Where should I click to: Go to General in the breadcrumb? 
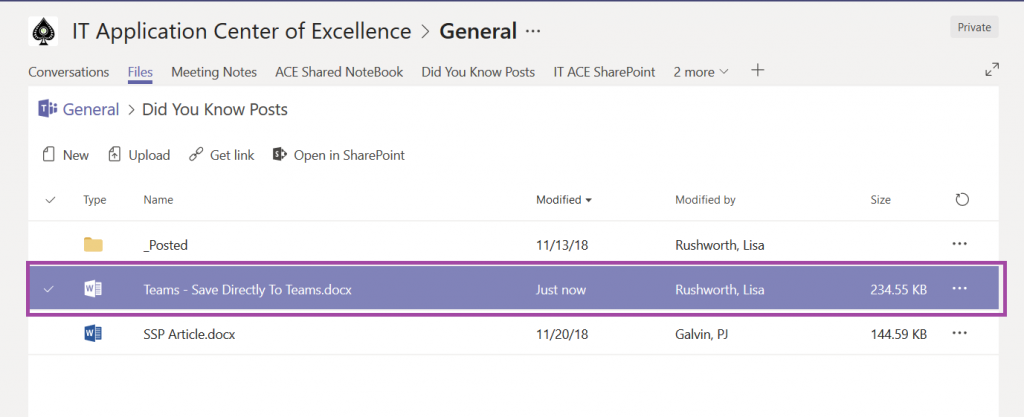pos(91,110)
